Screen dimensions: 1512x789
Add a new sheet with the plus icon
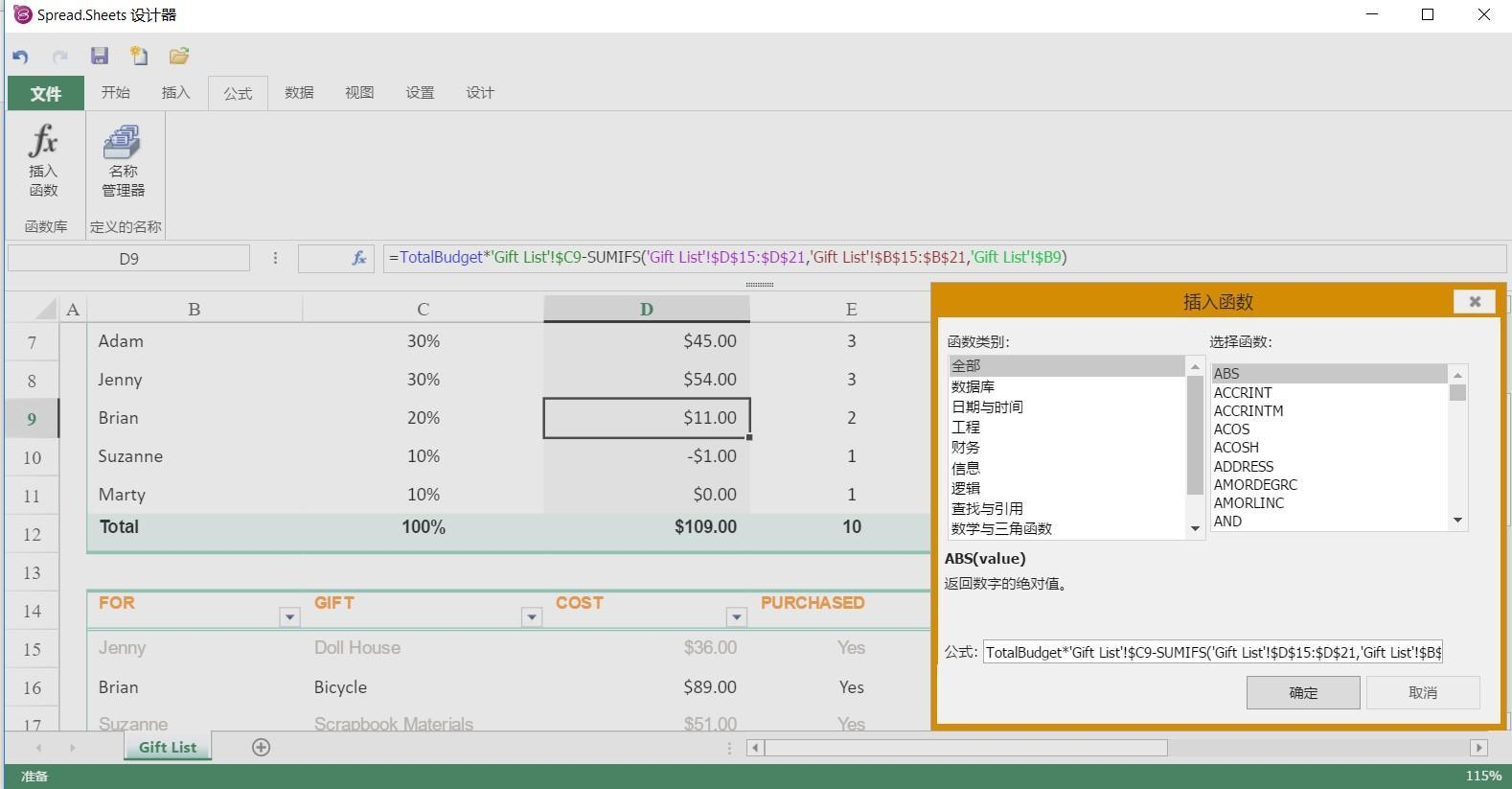261,747
